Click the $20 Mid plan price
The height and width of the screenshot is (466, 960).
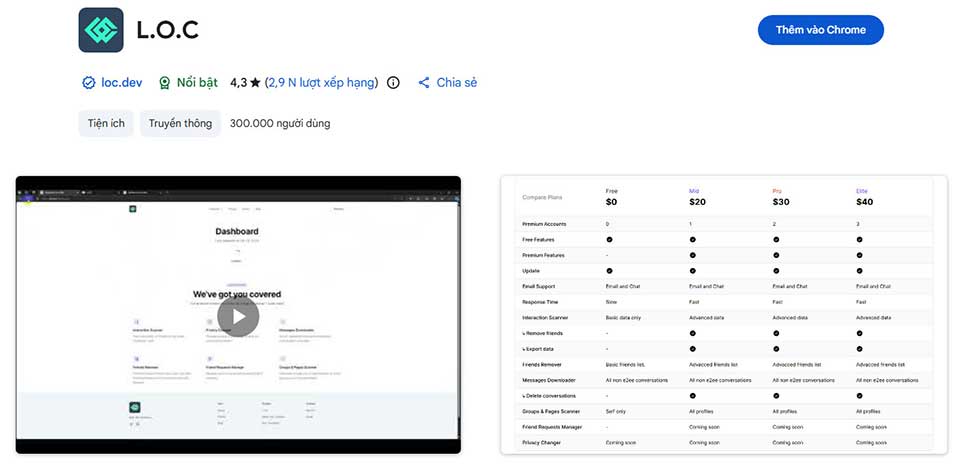pos(697,202)
